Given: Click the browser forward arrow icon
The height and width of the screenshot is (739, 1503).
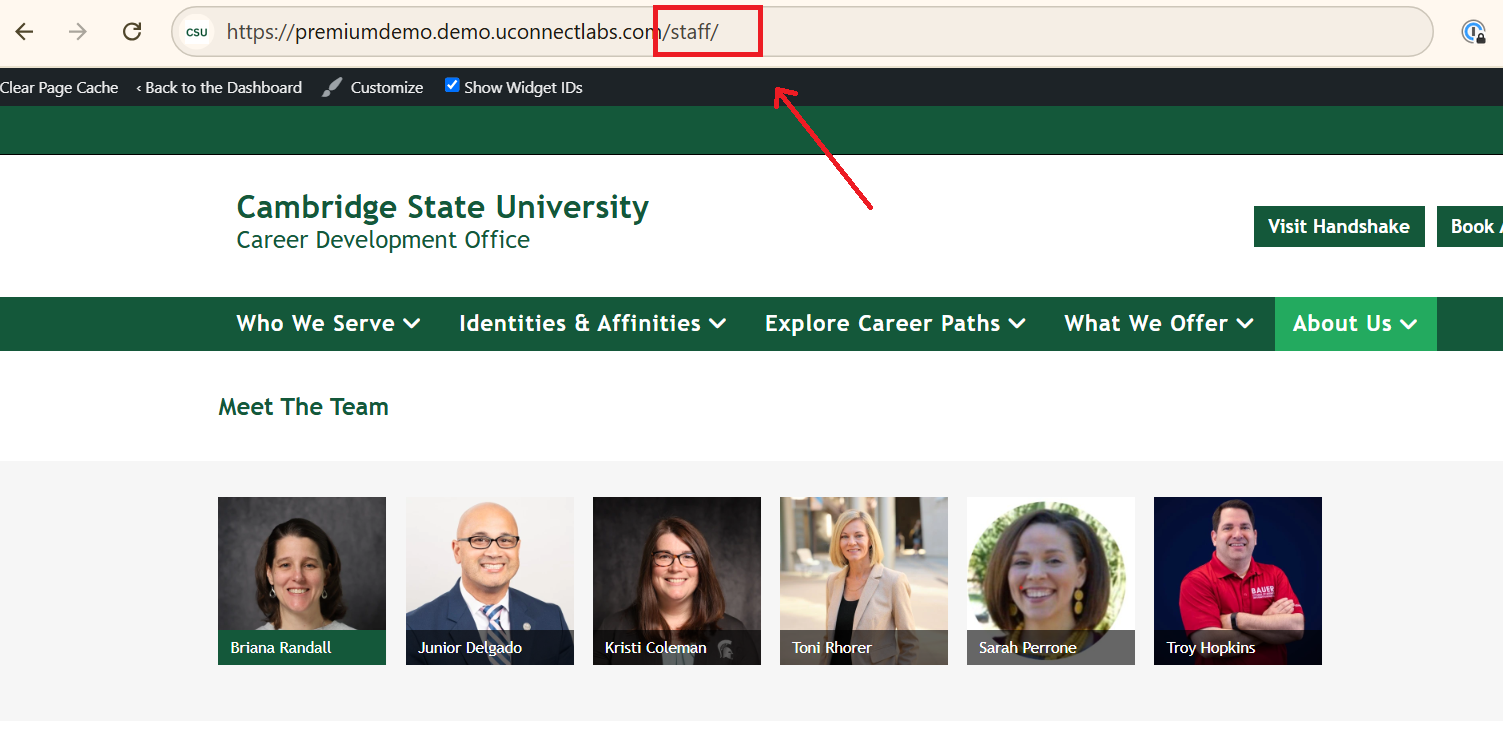Looking at the screenshot, I should tap(77, 32).
